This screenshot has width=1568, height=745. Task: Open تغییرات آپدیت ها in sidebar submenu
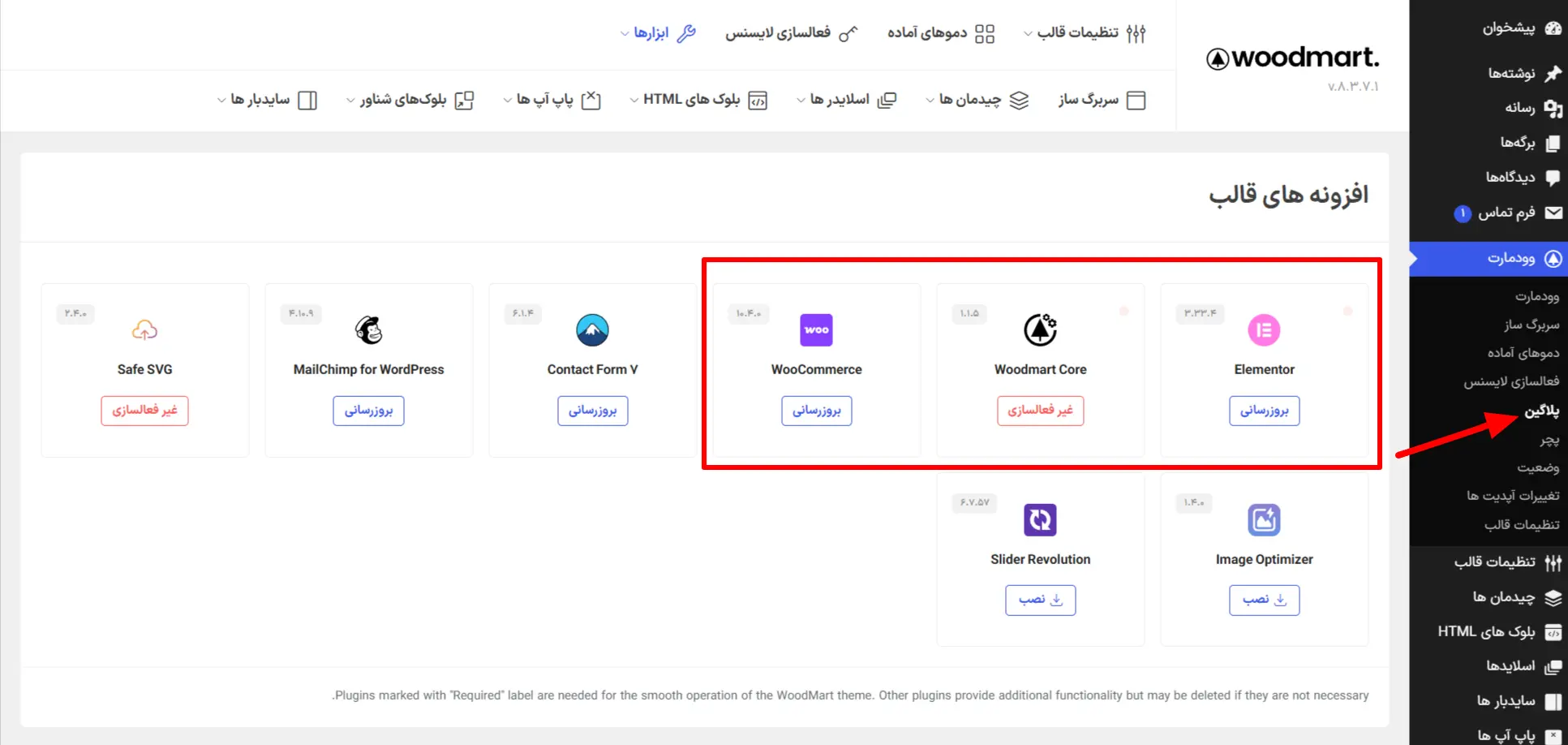click(x=1513, y=496)
